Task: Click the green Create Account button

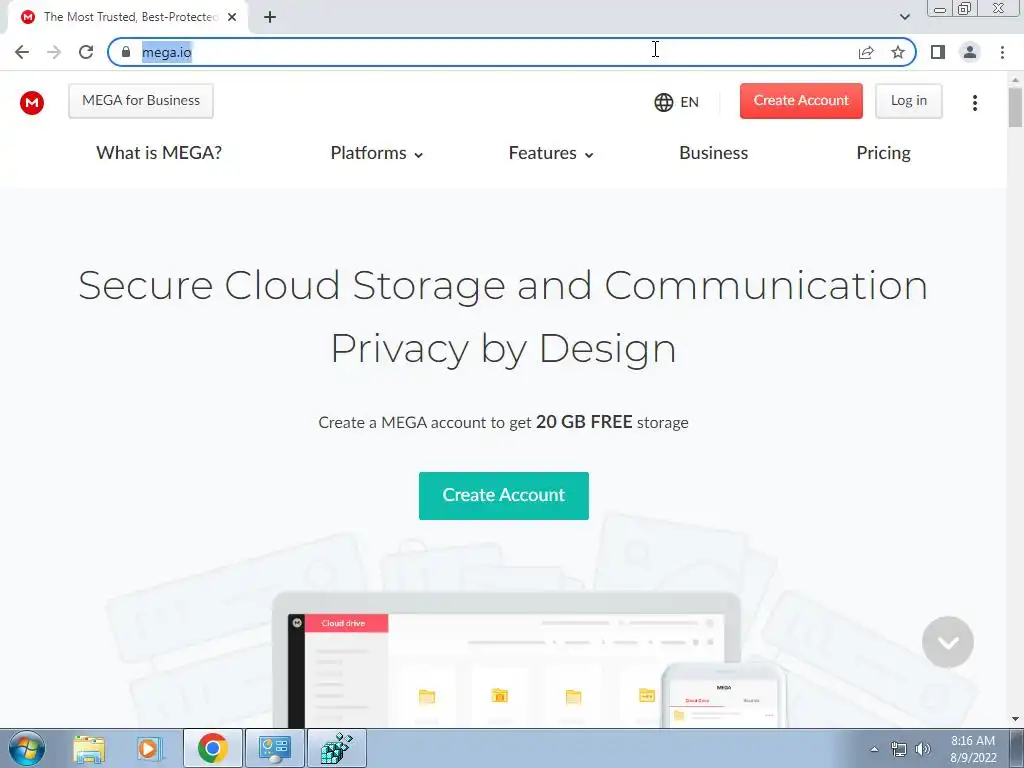Action: (x=504, y=496)
